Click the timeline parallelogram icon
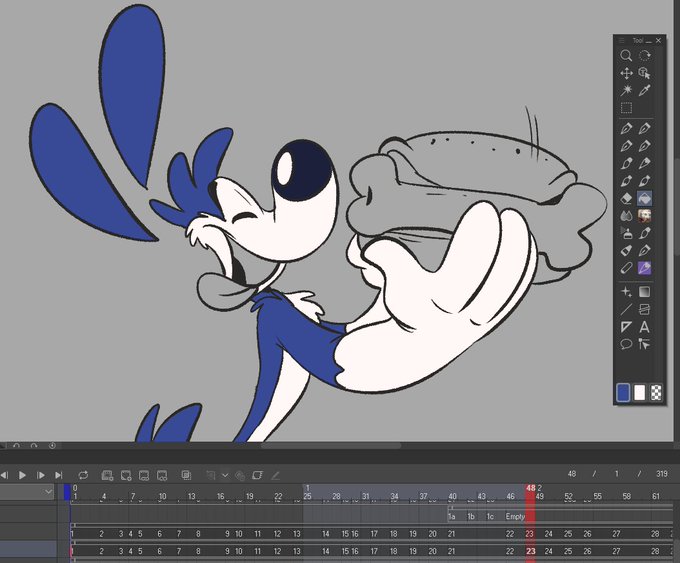The height and width of the screenshot is (563, 680). pyautogui.click(x=257, y=475)
